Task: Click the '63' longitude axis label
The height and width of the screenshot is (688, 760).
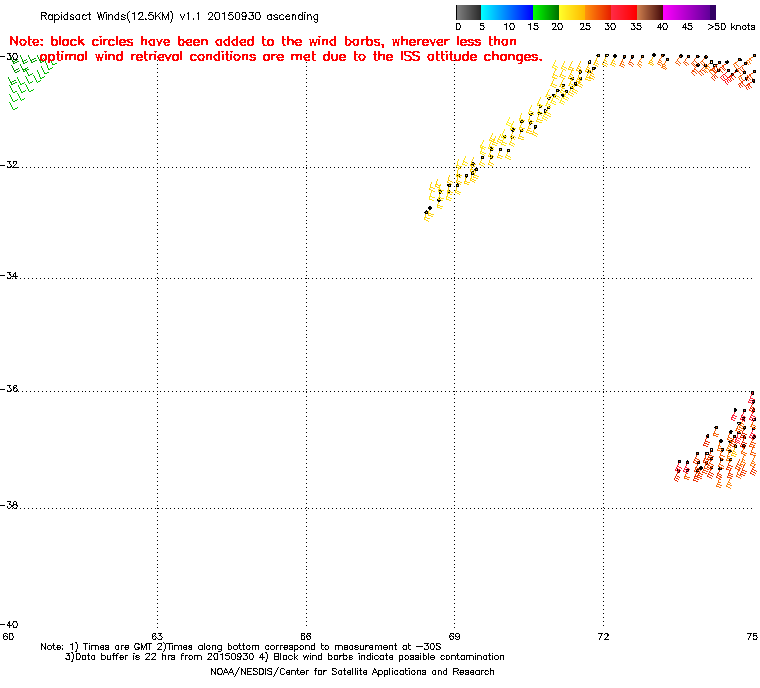Action: pos(157,637)
